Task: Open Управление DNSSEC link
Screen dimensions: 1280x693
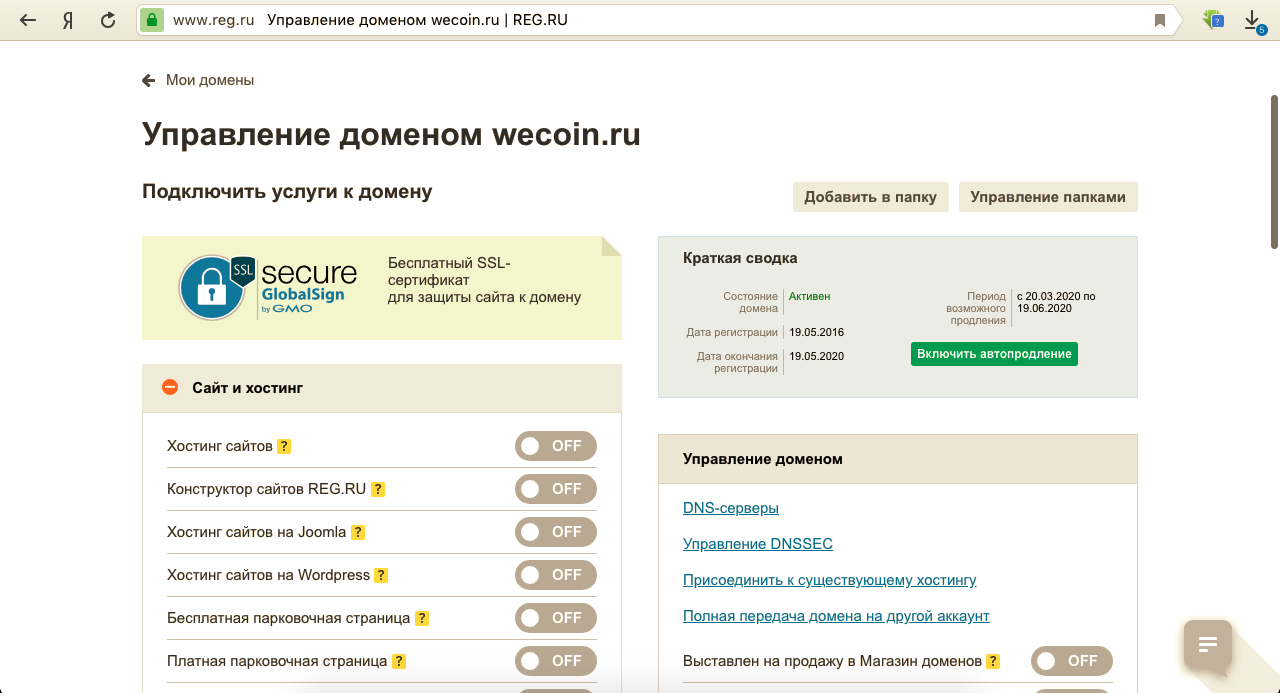Action: tap(758, 544)
